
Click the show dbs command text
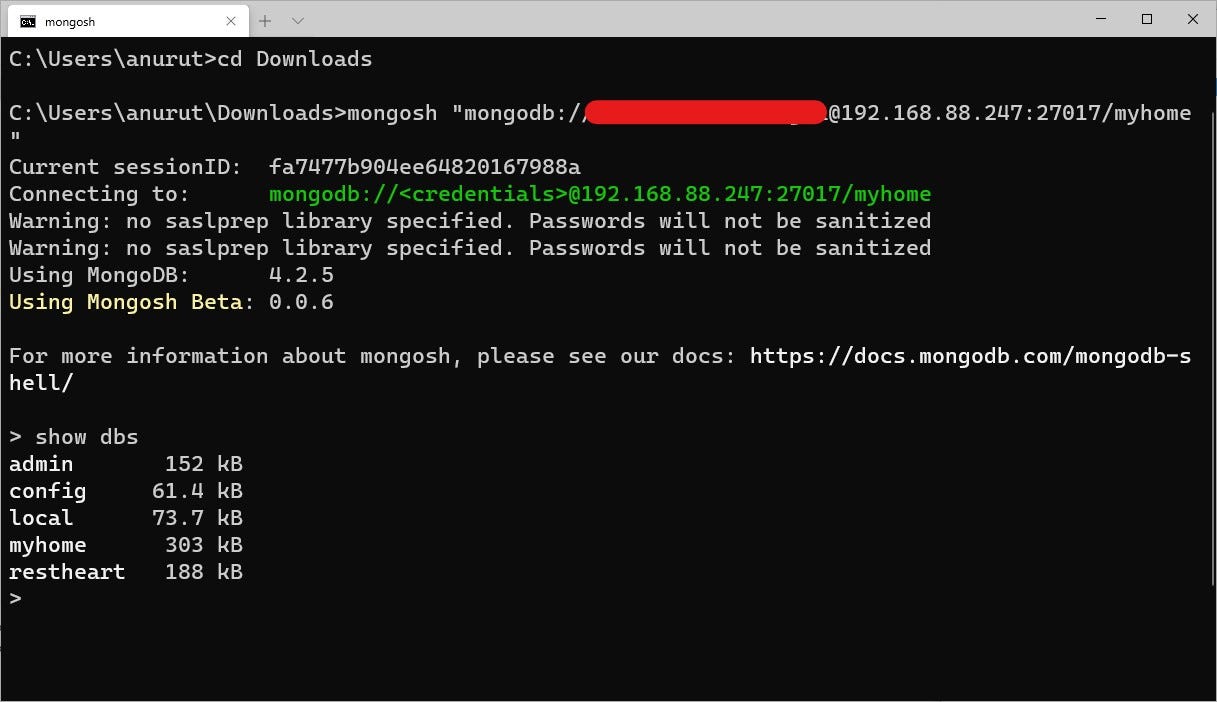87,436
